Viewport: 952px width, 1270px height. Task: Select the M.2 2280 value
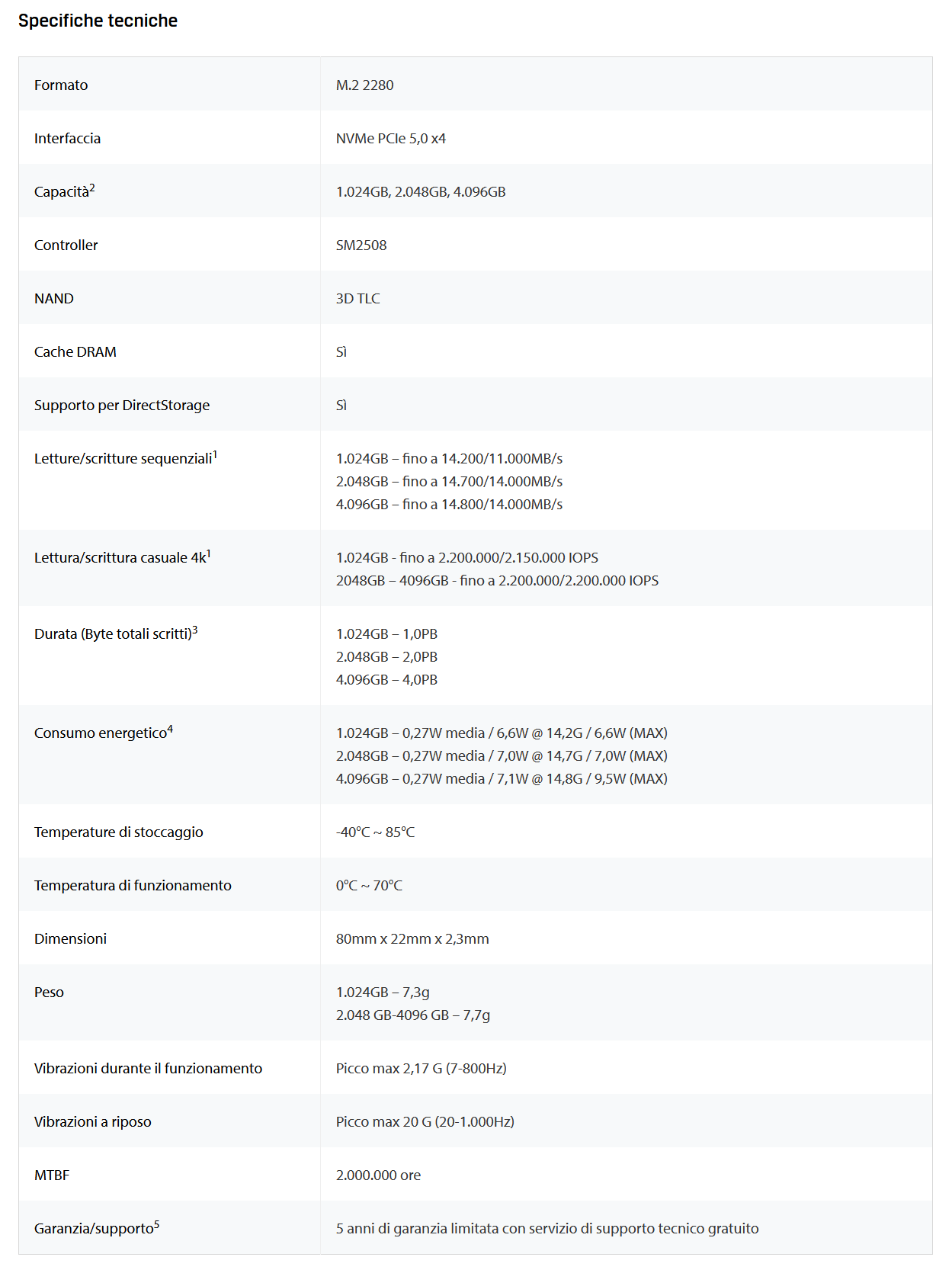tap(364, 85)
